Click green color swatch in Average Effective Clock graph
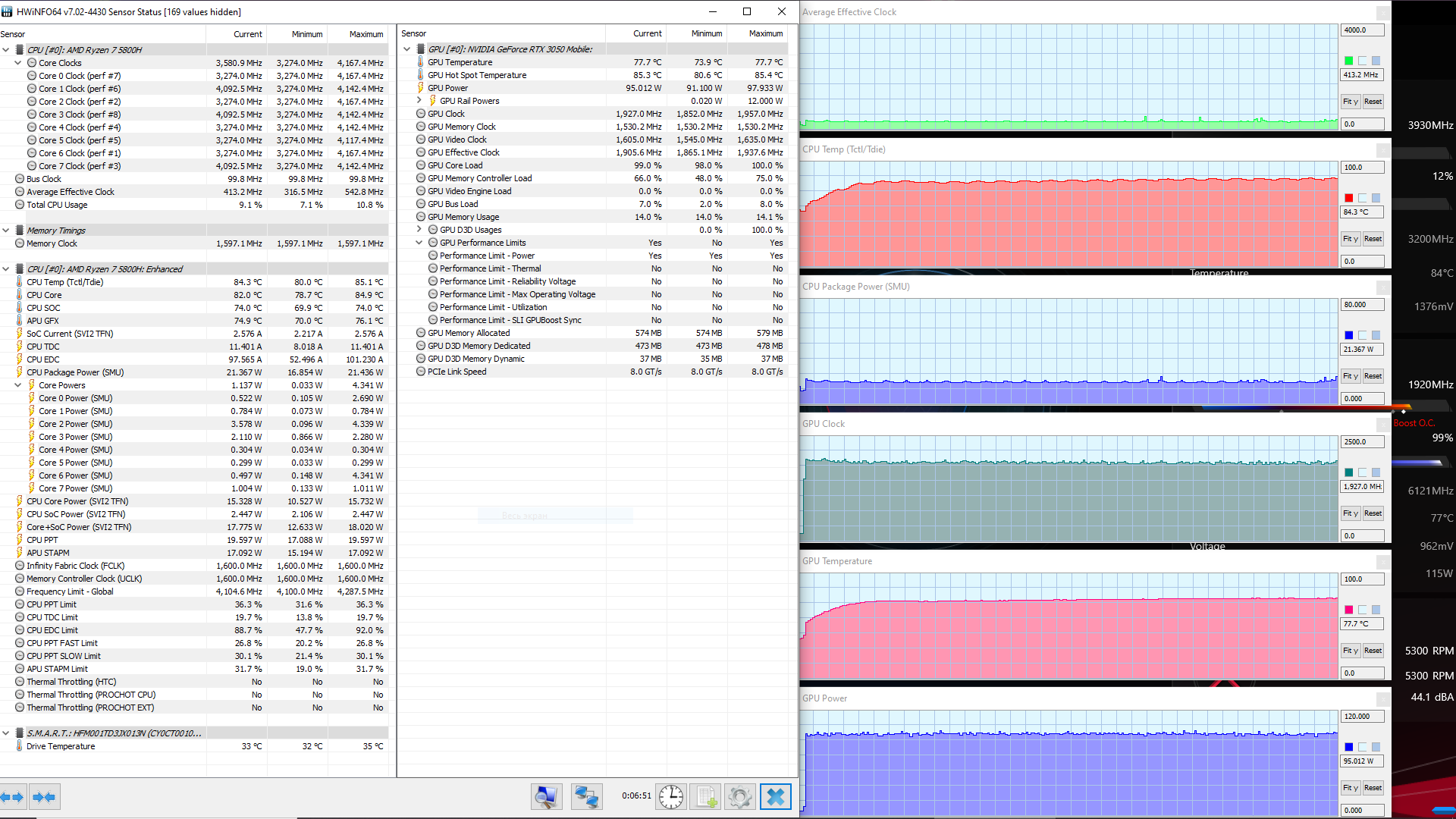 coord(1348,61)
